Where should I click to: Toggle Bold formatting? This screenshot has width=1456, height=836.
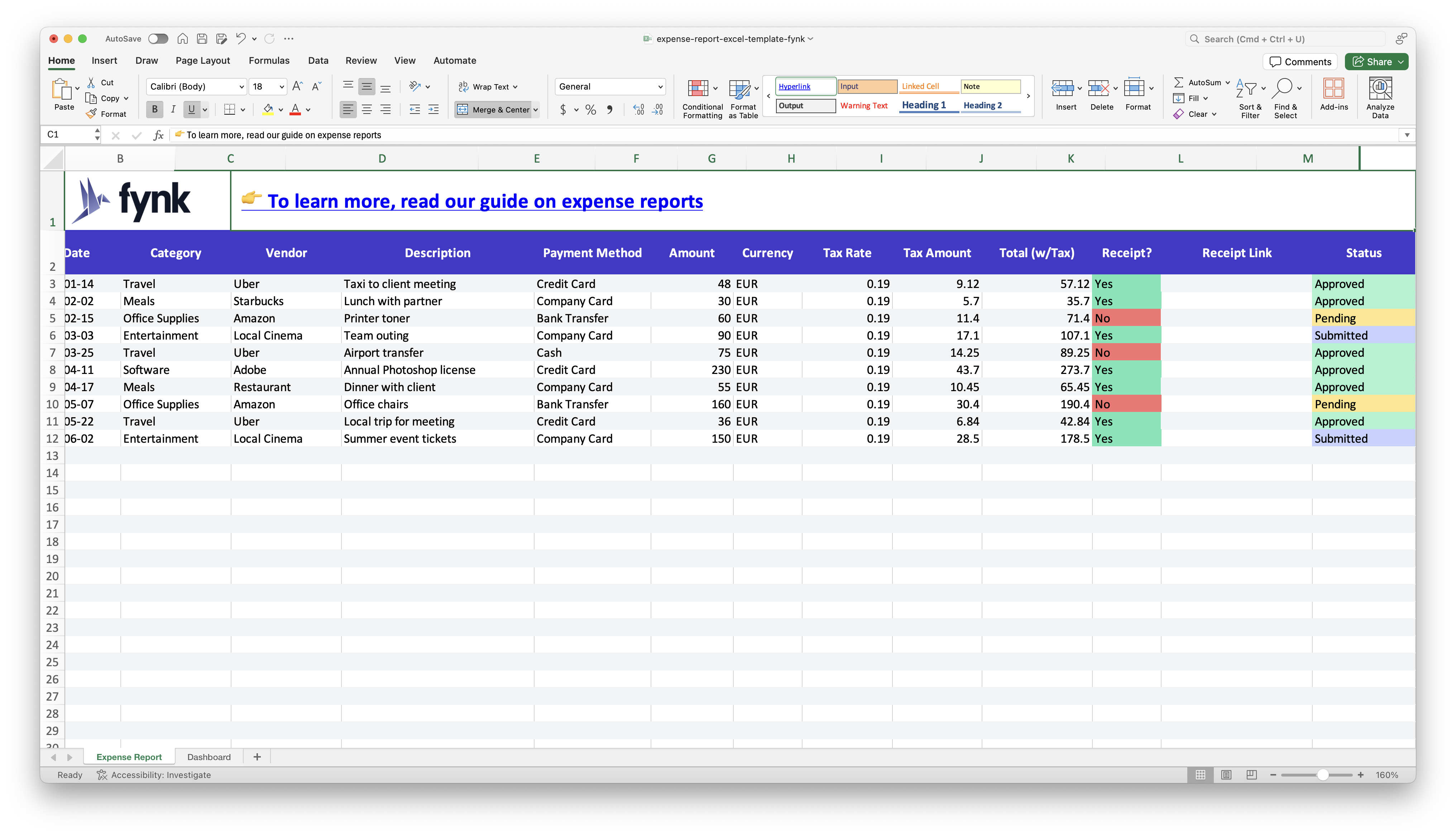click(154, 109)
